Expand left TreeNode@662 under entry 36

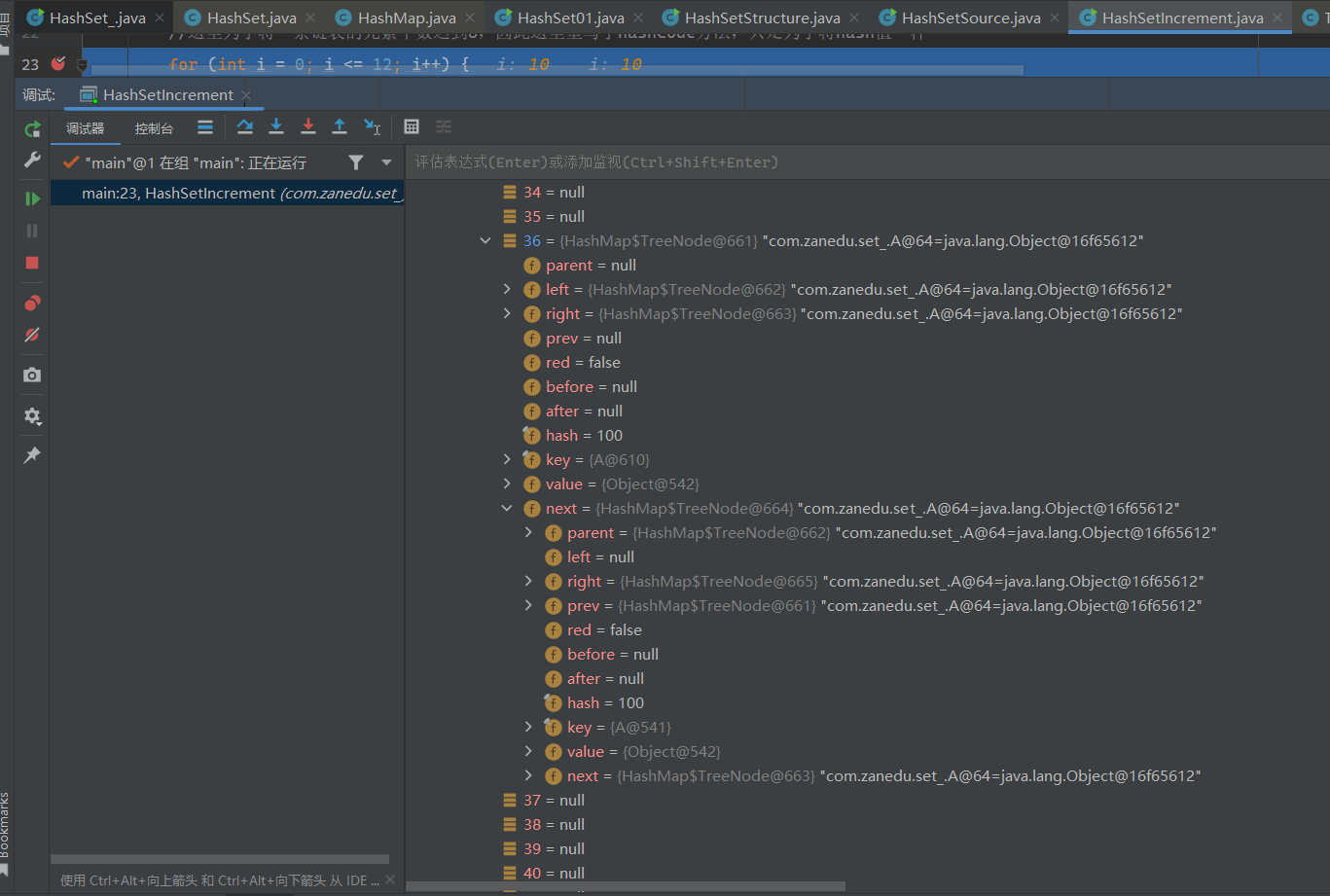tap(507, 289)
